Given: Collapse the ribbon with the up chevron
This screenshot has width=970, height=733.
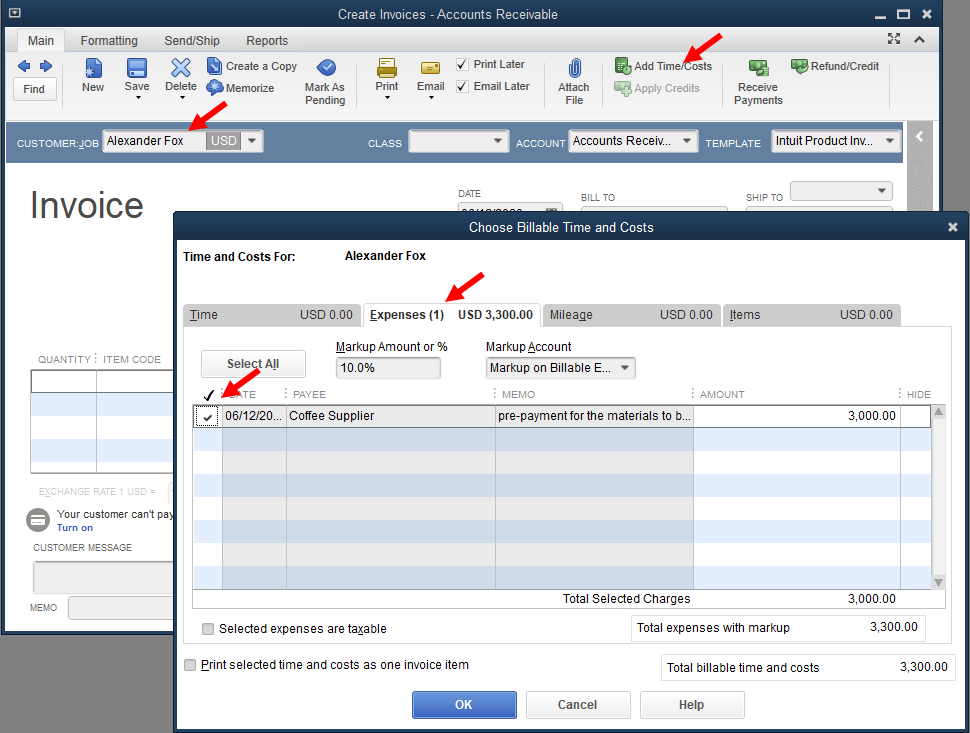Looking at the screenshot, I should click(x=919, y=40).
